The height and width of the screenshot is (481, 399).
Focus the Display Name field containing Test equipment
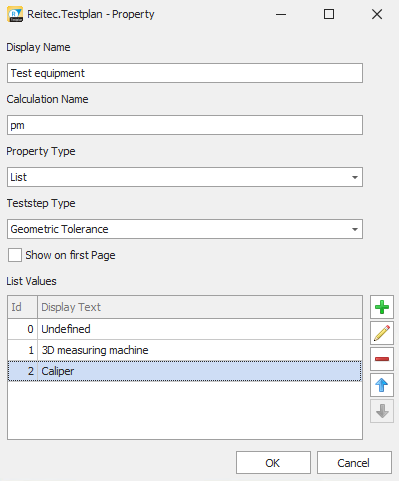(x=185, y=73)
